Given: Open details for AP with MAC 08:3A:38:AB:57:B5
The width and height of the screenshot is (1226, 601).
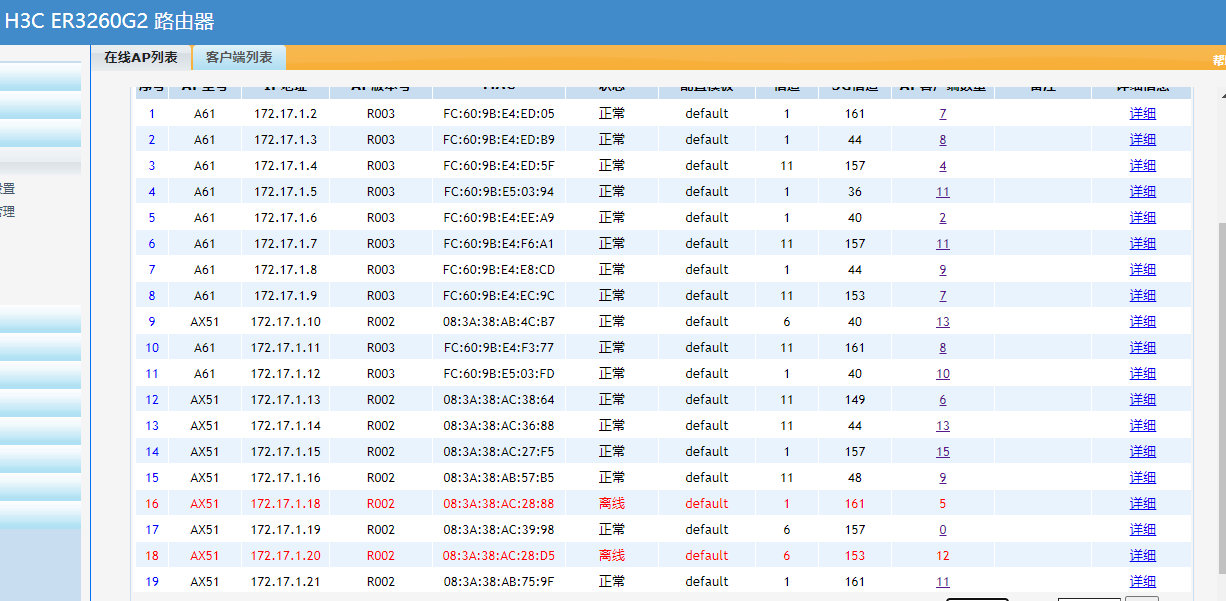Looking at the screenshot, I should tap(1142, 478).
